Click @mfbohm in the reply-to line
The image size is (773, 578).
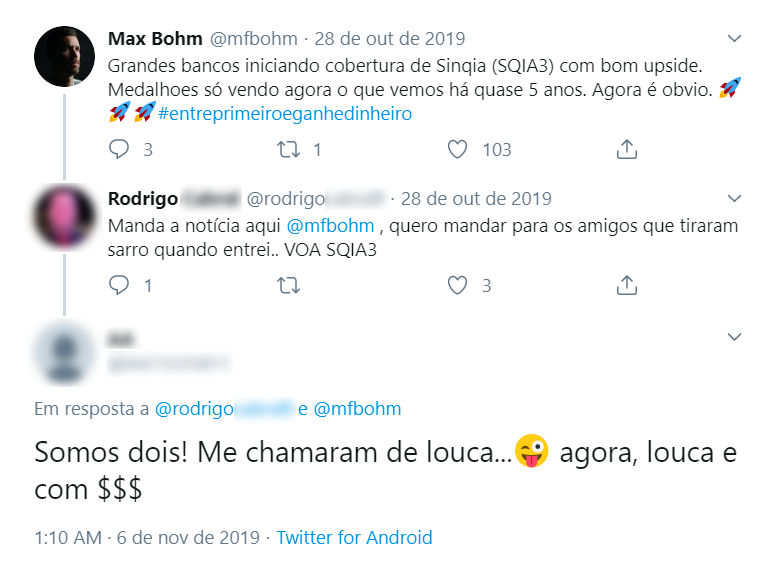[x=357, y=409]
